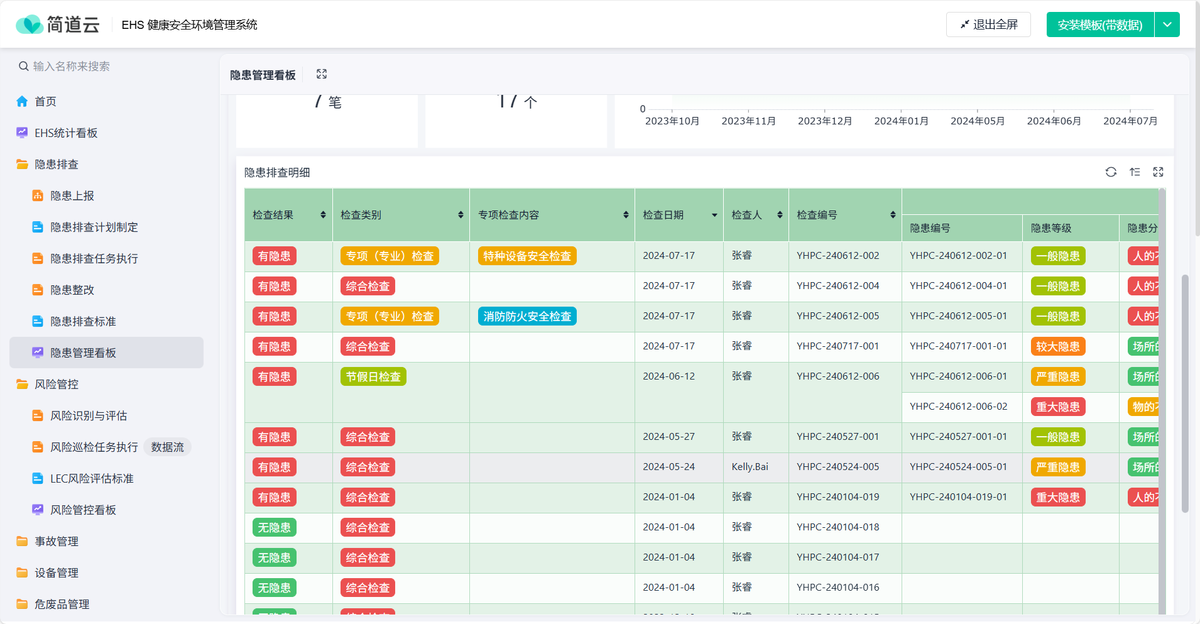Collapse the 隐患排查 folder
The width and height of the screenshot is (1200, 624).
pos(56,164)
